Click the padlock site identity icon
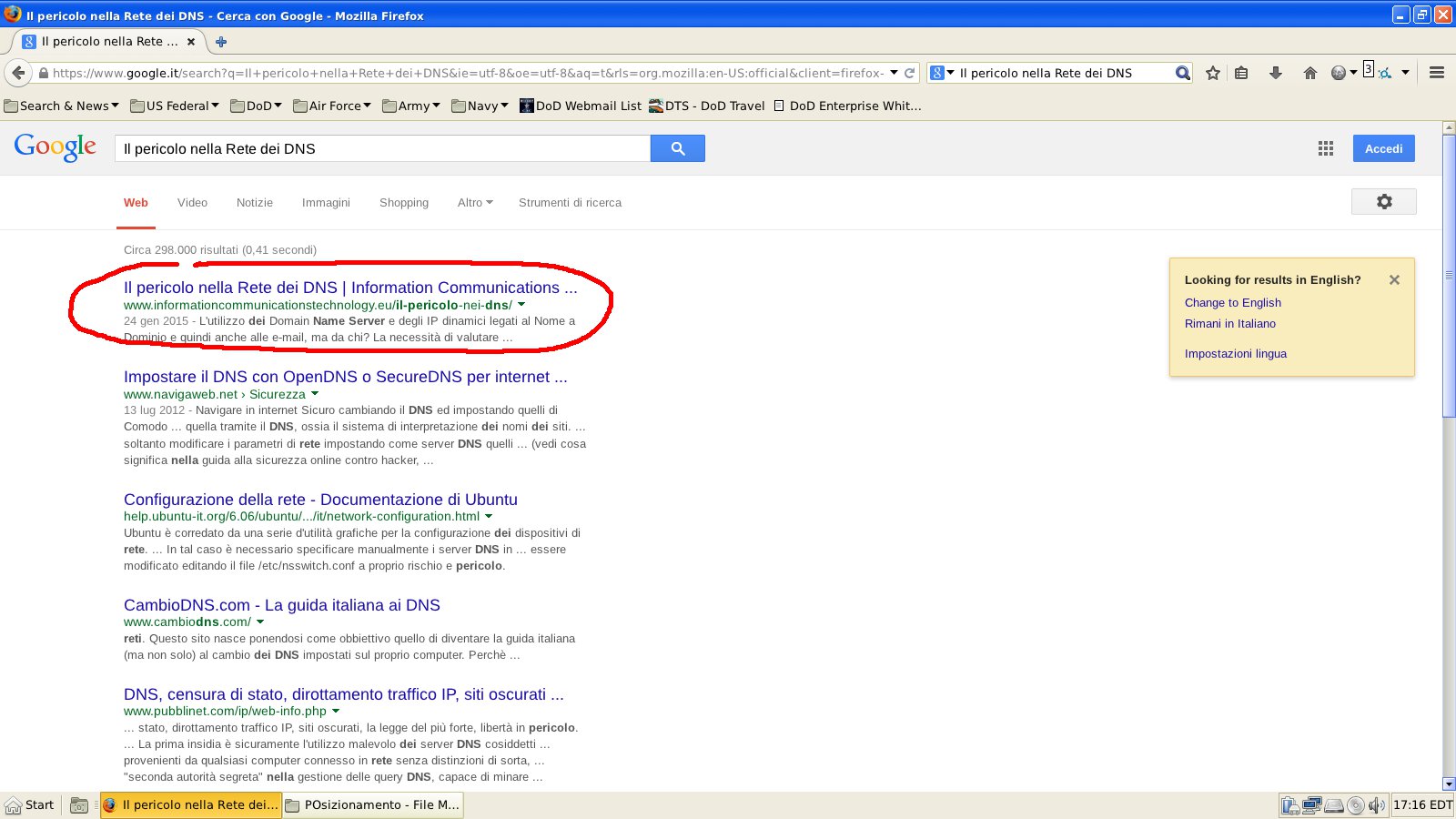The width and height of the screenshot is (1456, 819). point(43,73)
